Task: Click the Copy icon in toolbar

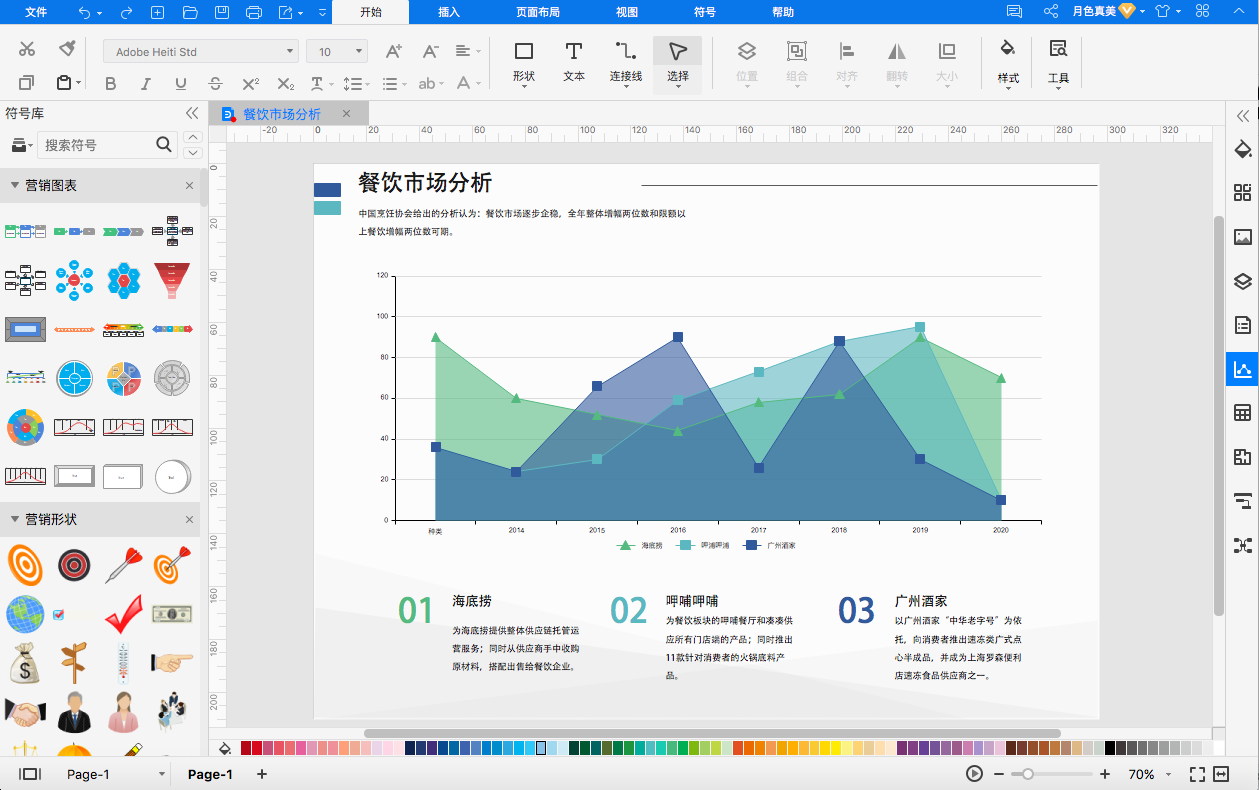Action: click(x=27, y=83)
